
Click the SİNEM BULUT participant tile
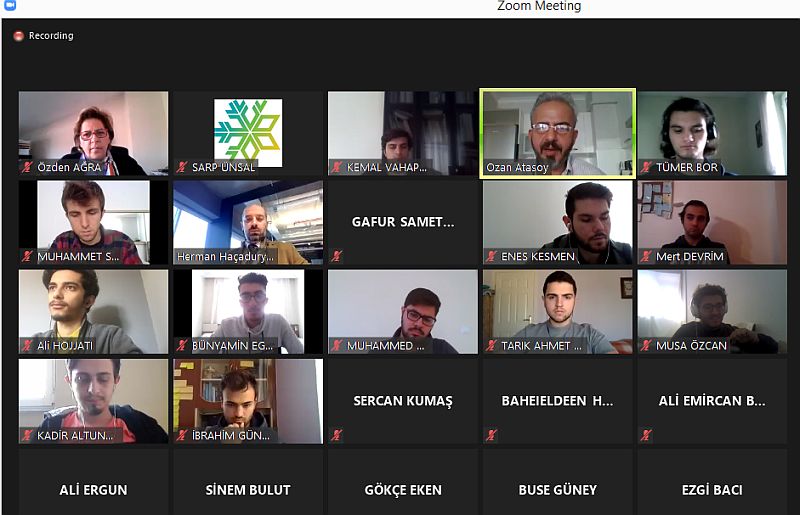tap(248, 482)
